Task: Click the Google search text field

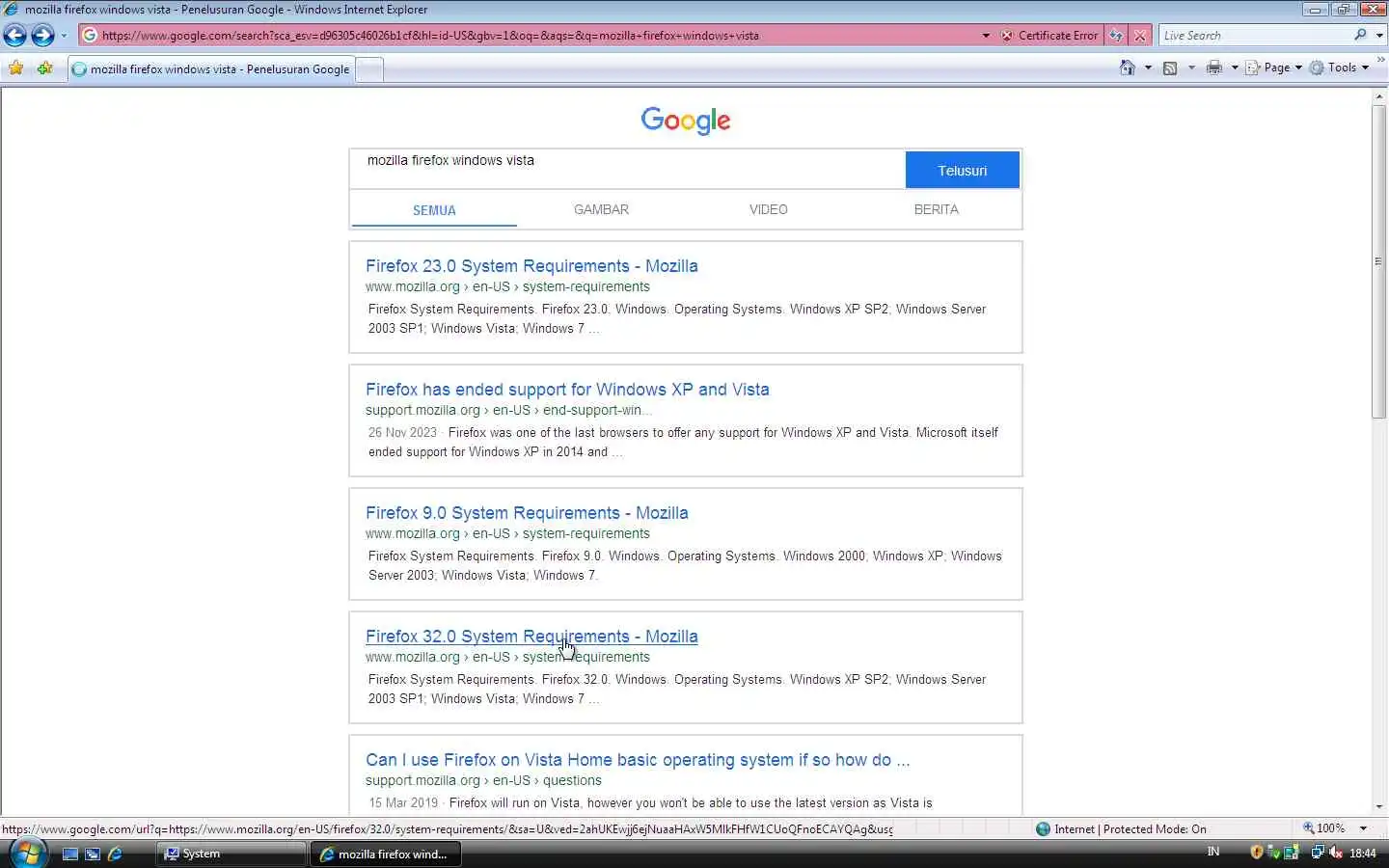Action: 627,169
